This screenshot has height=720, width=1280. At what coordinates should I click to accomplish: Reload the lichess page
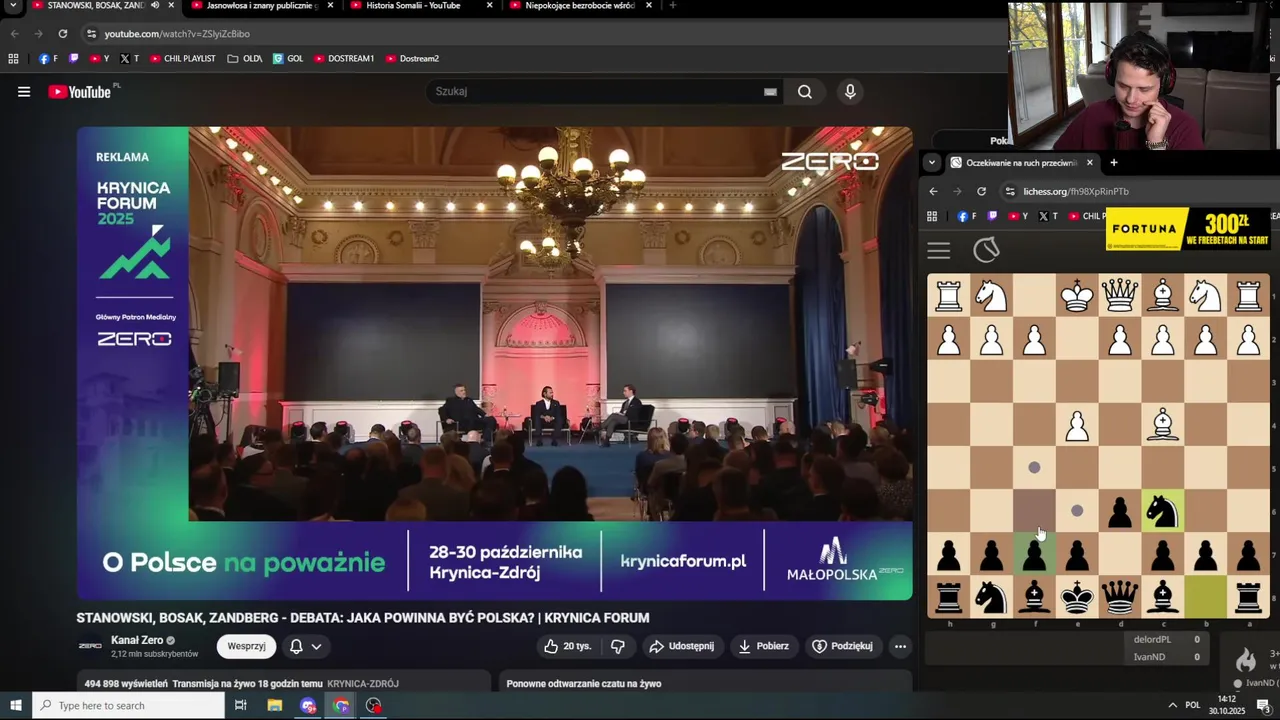(981, 192)
